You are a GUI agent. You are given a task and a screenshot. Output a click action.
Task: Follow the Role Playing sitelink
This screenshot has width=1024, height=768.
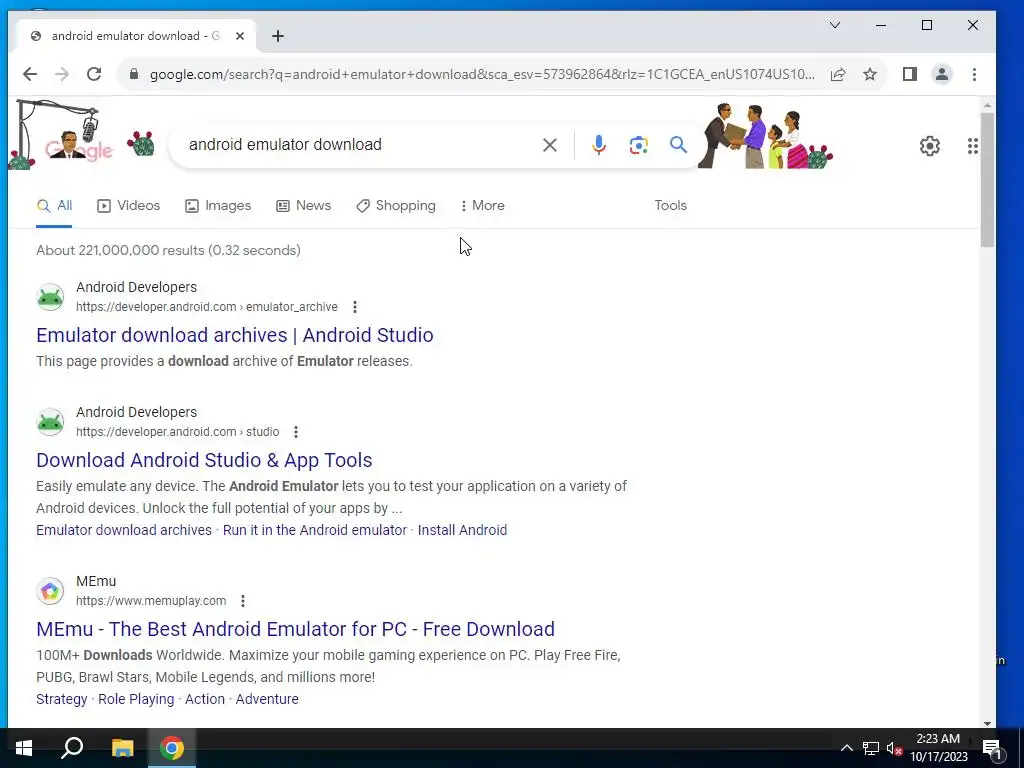(x=136, y=699)
